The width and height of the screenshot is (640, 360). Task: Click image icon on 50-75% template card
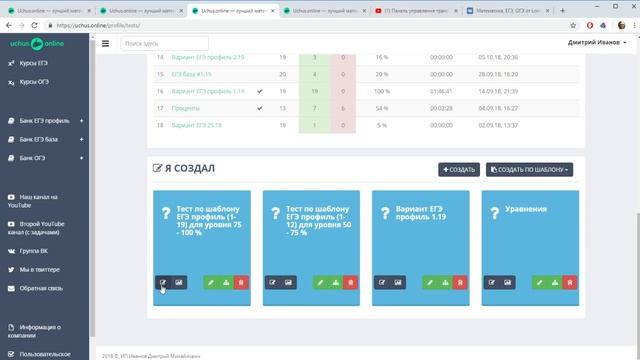[288, 282]
